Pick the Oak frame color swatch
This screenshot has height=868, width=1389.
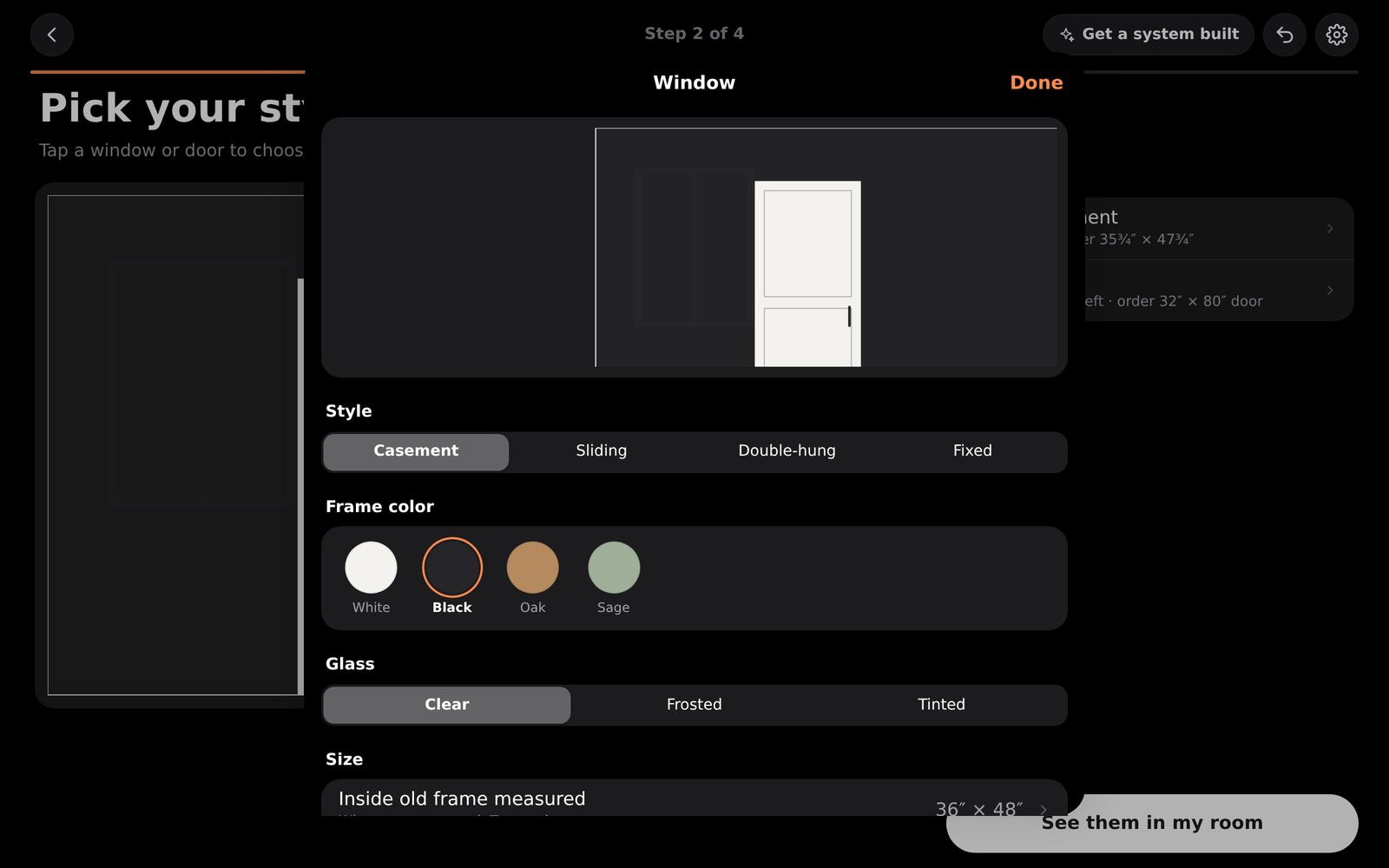click(x=533, y=568)
